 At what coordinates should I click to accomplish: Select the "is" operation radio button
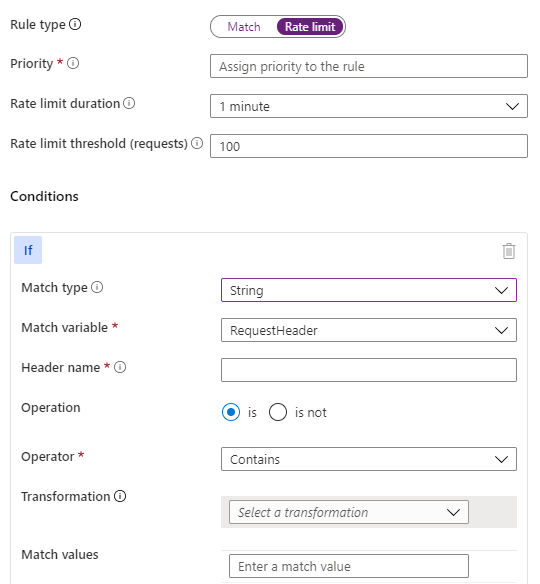231,412
